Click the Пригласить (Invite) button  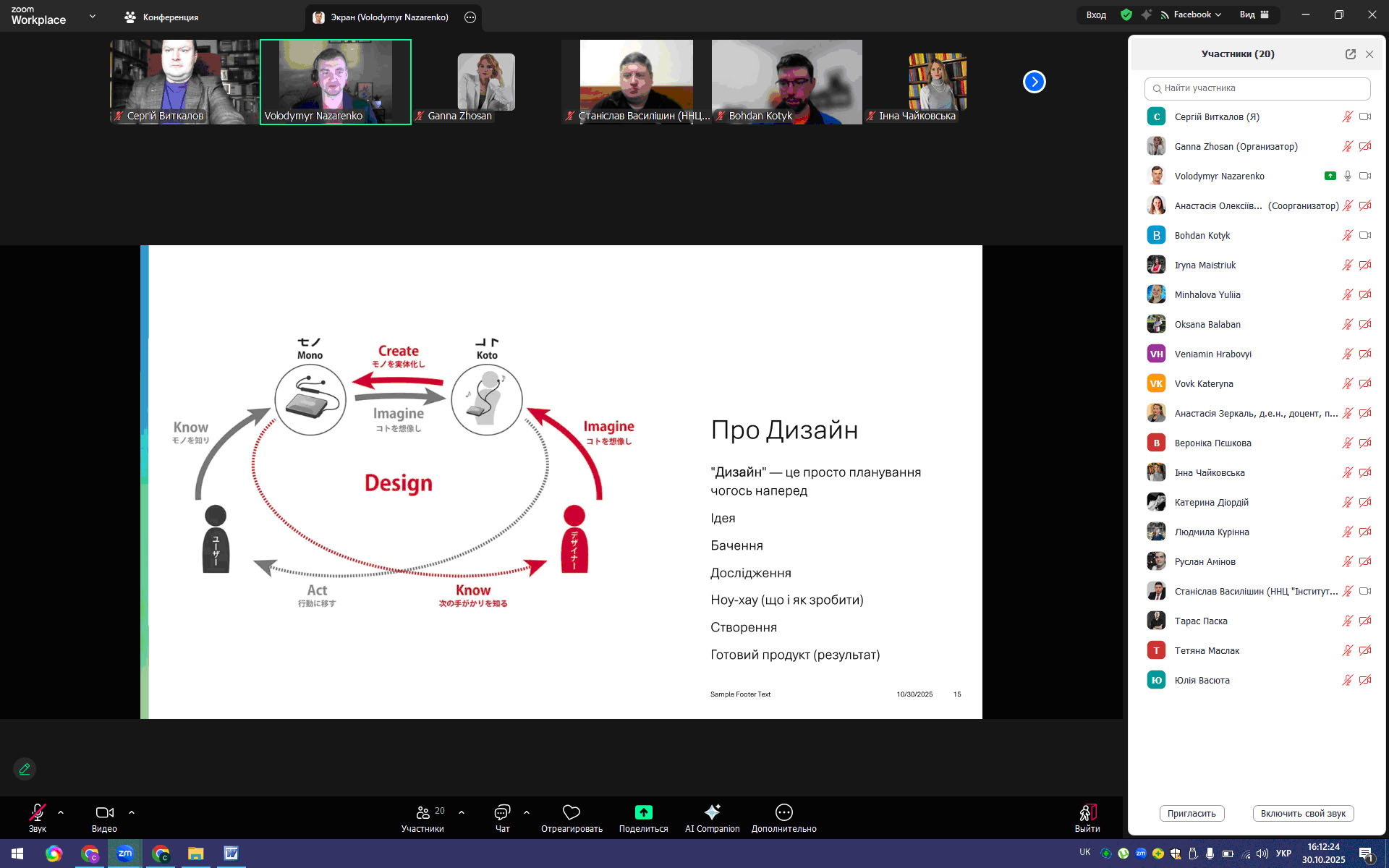(x=1191, y=813)
